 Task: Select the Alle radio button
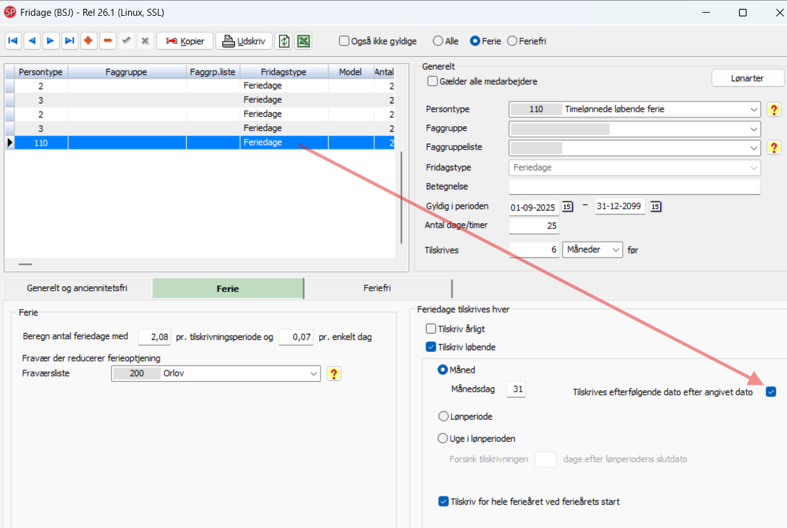(x=438, y=41)
